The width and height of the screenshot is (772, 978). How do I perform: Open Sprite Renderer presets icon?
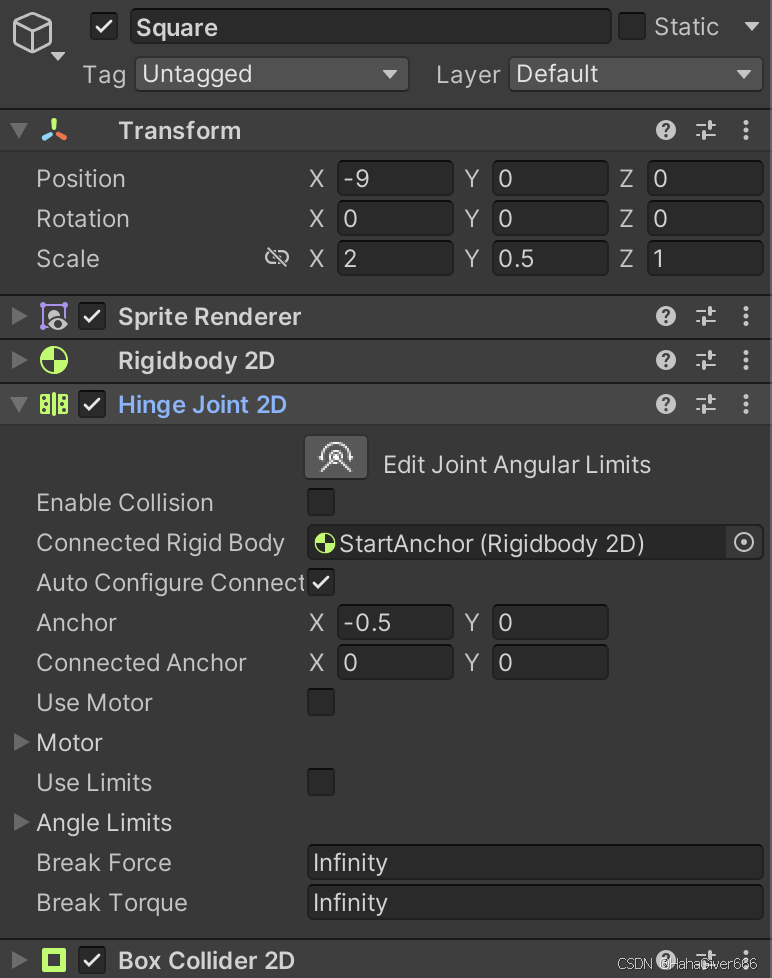pos(706,316)
